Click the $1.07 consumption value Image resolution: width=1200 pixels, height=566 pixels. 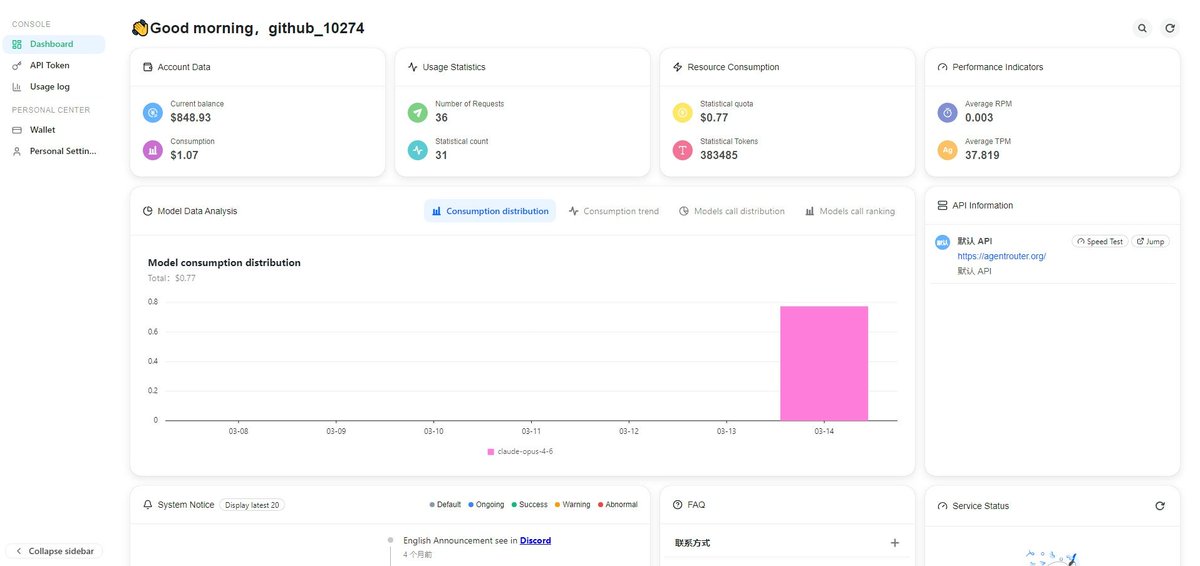184,156
